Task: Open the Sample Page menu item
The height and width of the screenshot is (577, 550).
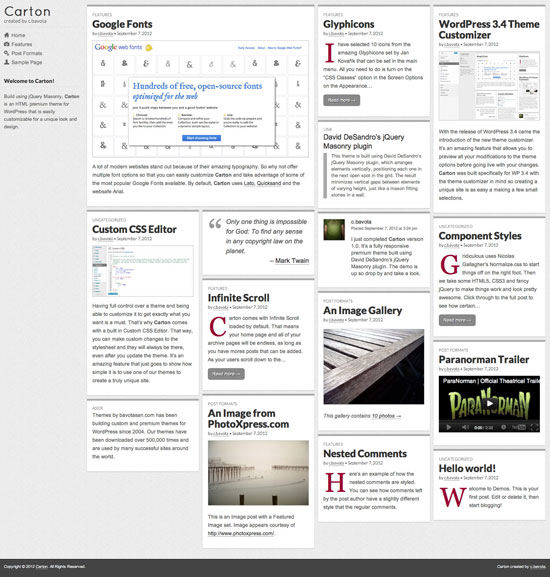Action: click(26, 62)
